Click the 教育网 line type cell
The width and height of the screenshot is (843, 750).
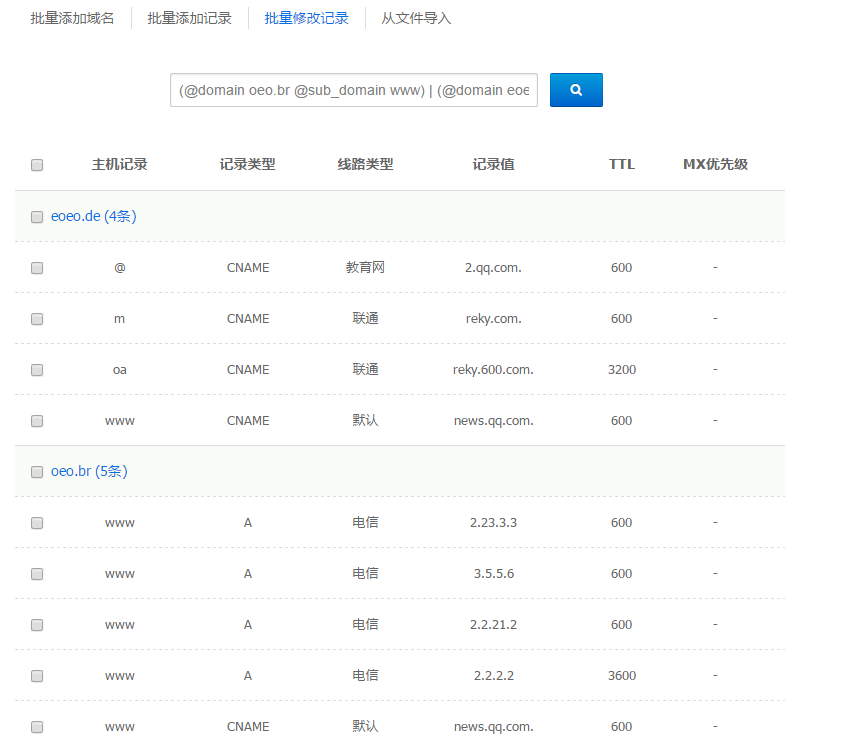366,267
